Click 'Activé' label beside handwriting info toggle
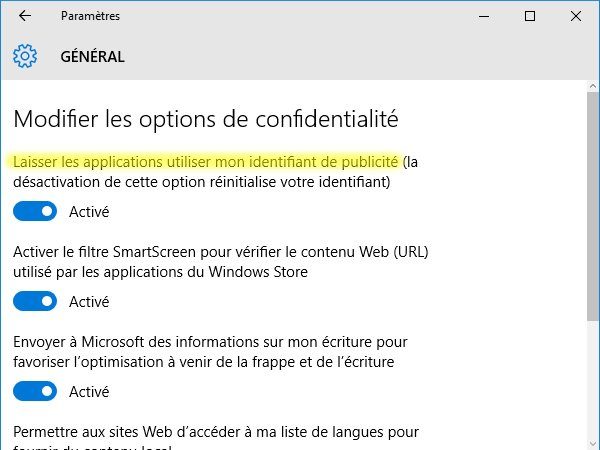Viewport: 600px width, 450px height. [x=89, y=391]
